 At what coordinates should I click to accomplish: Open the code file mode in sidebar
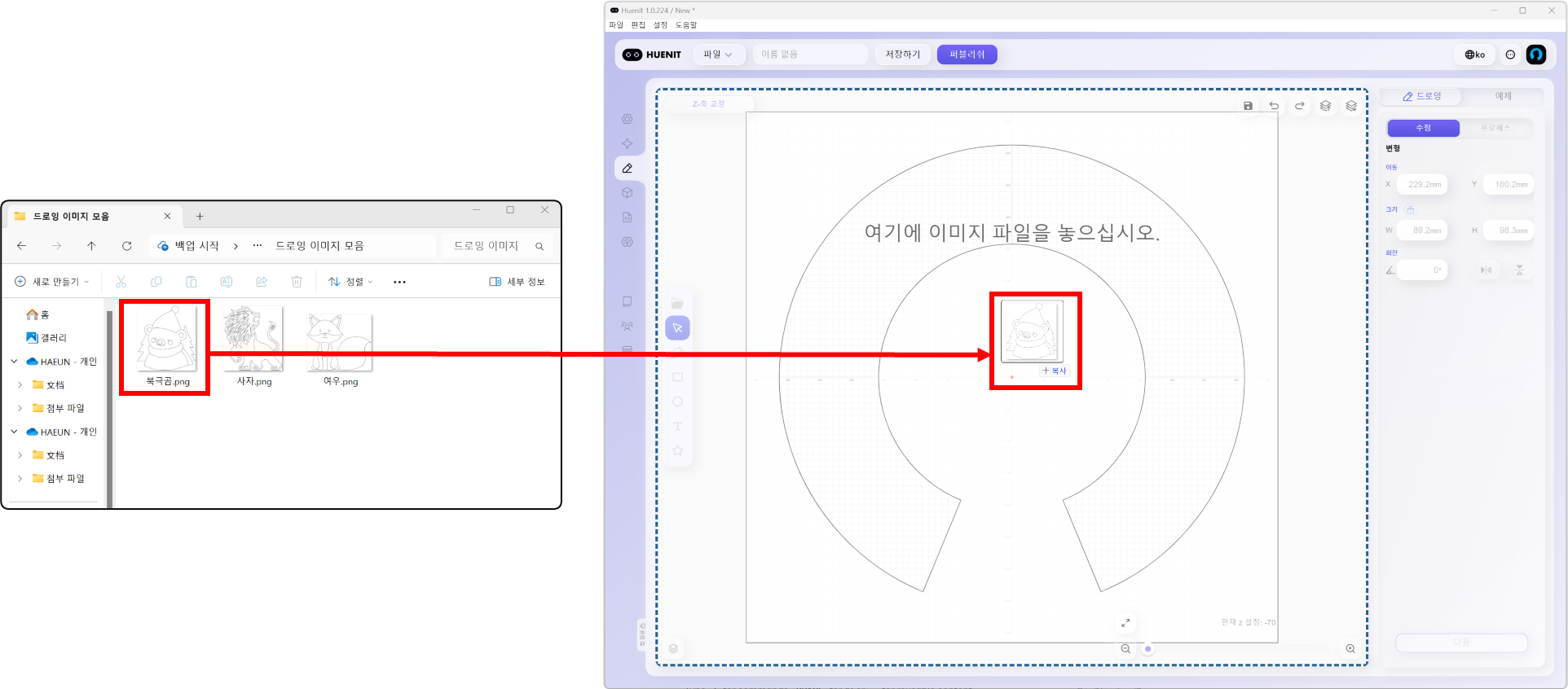628,217
